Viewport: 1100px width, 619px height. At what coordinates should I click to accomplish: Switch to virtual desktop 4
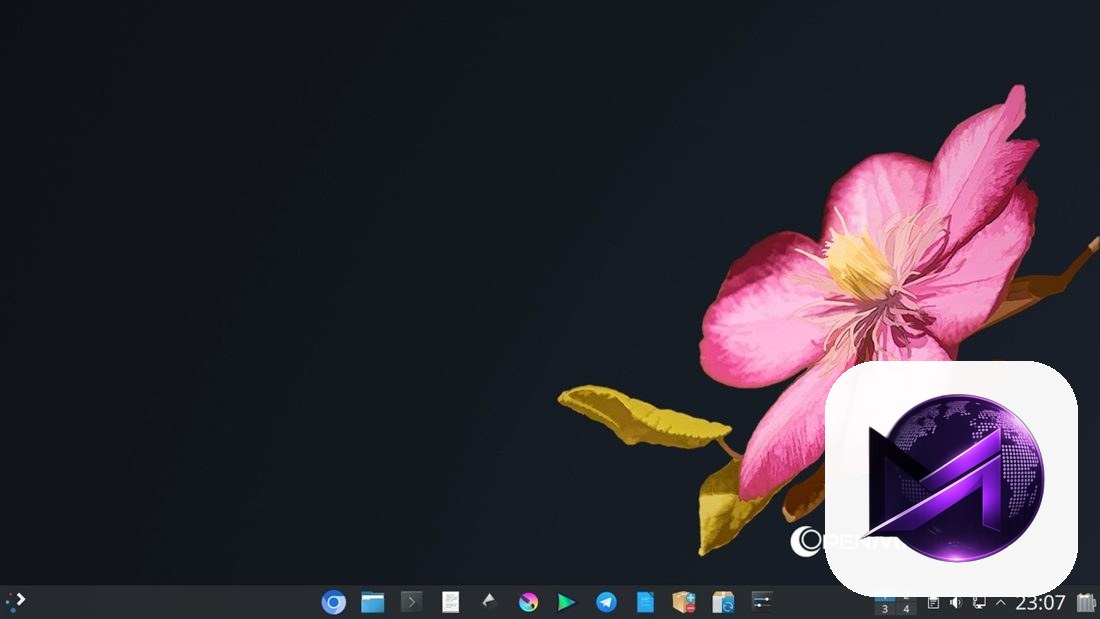[906, 608]
